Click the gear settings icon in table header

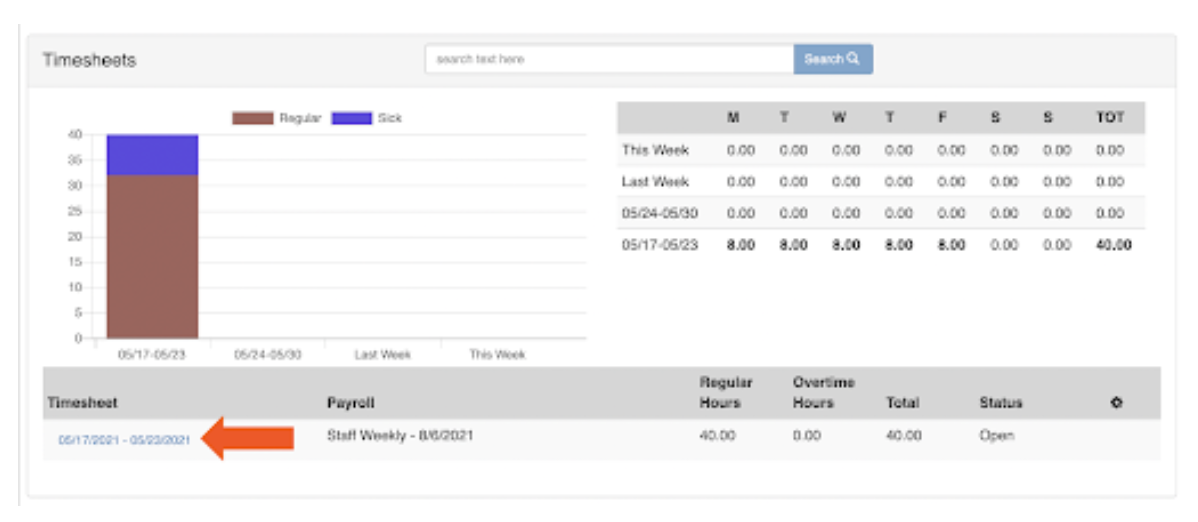(x=1117, y=403)
